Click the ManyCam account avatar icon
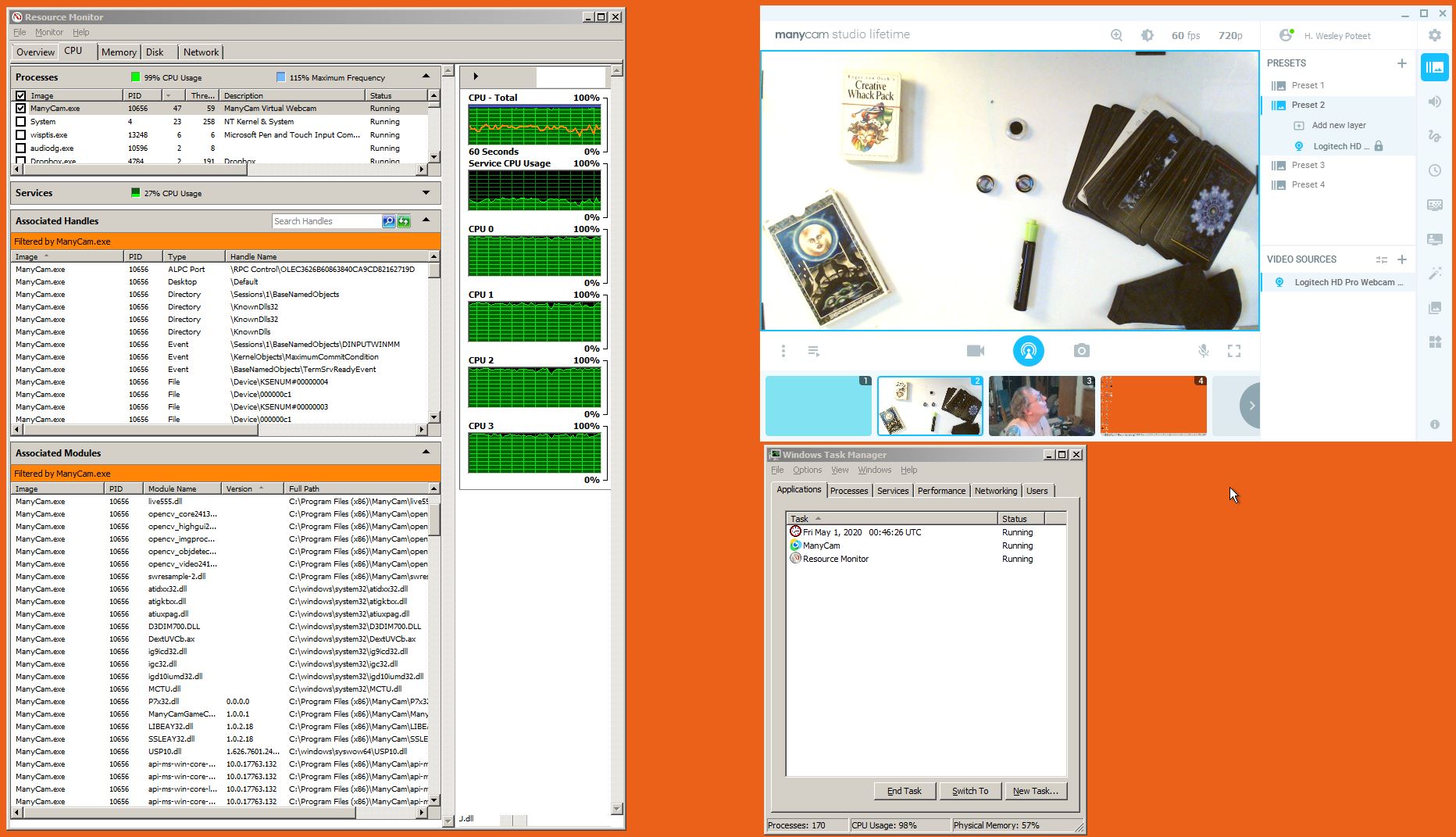Image resolution: width=1456 pixels, height=837 pixels. click(x=1286, y=35)
